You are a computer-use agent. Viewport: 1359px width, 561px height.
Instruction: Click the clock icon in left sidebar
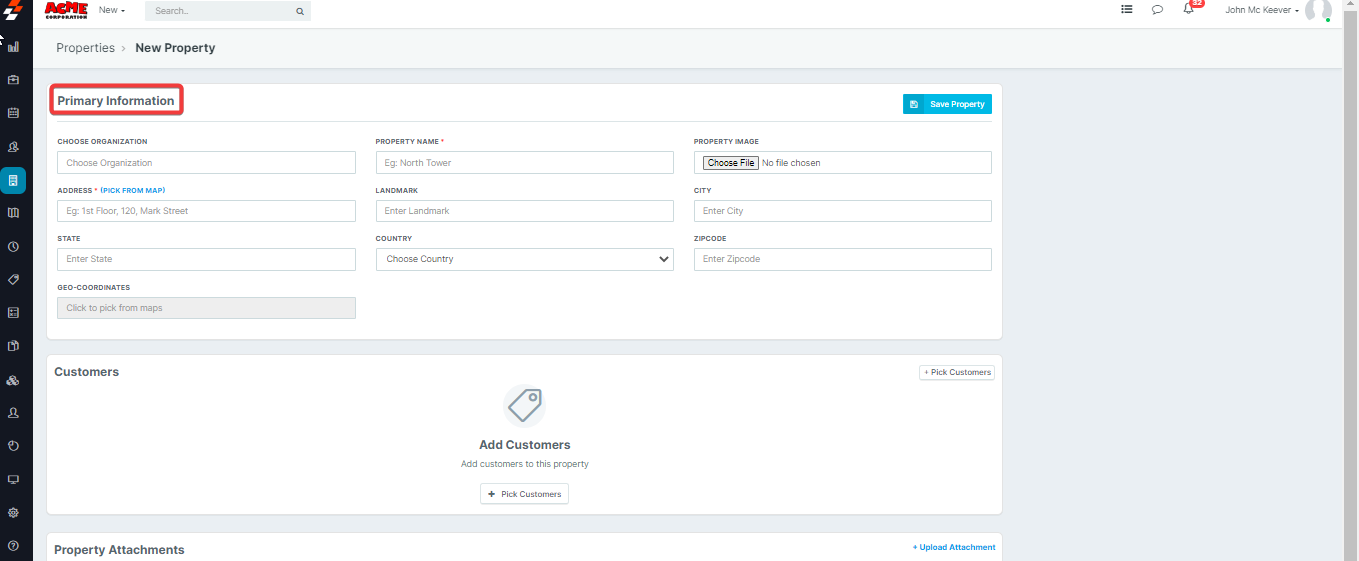click(x=13, y=246)
